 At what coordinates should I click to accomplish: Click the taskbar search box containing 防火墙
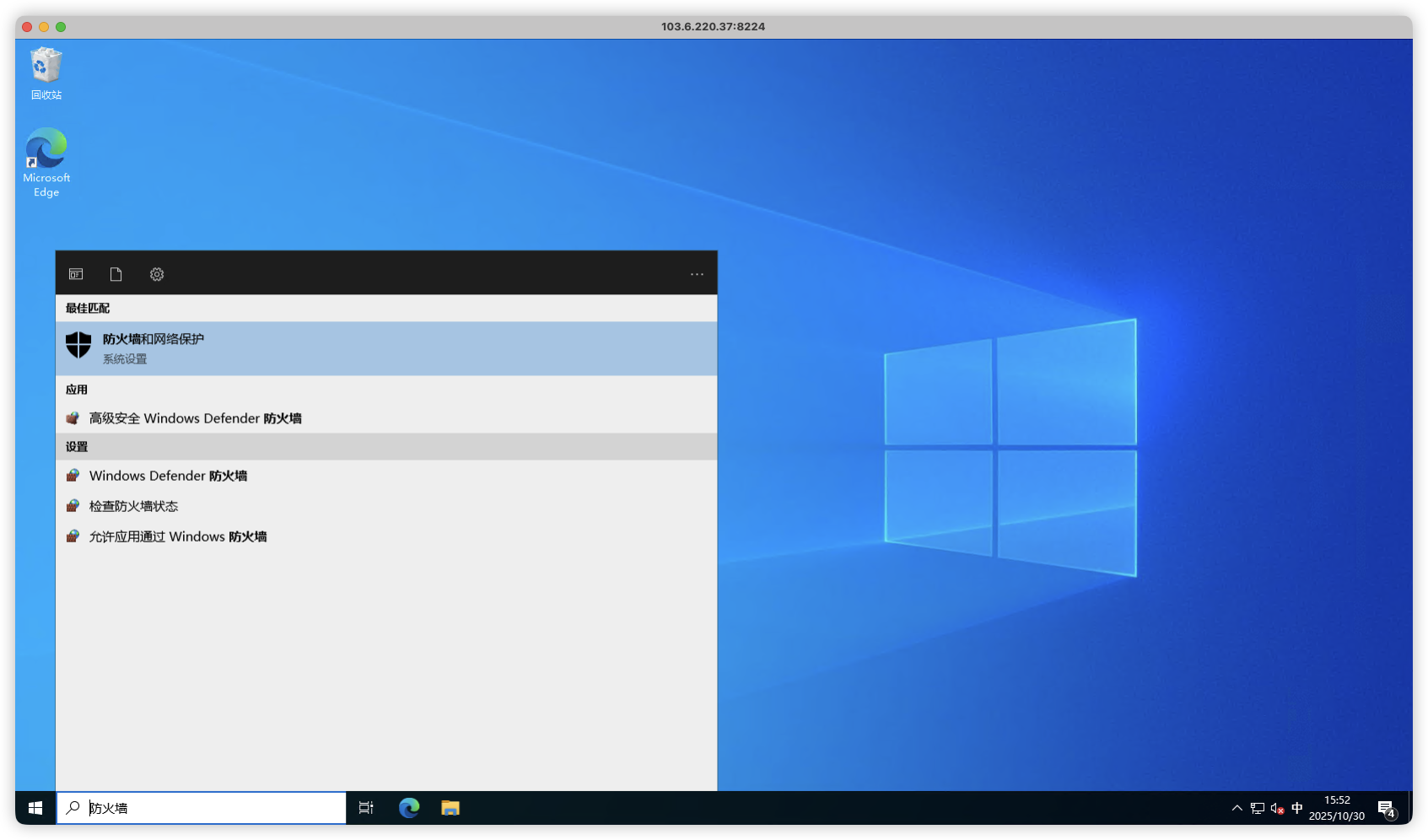[x=211, y=808]
